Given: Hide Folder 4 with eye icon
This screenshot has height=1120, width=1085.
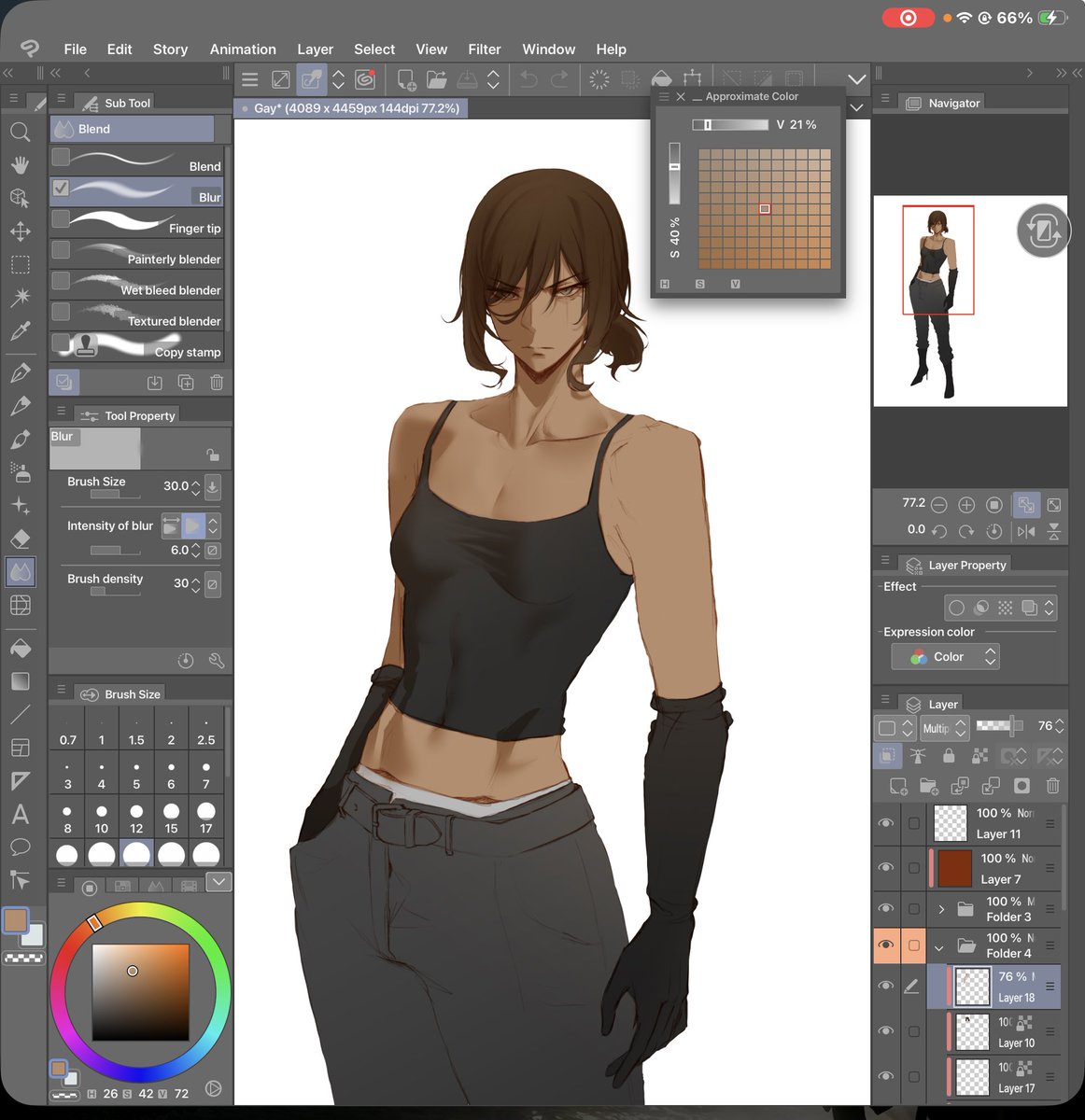Looking at the screenshot, I should pos(886,945).
